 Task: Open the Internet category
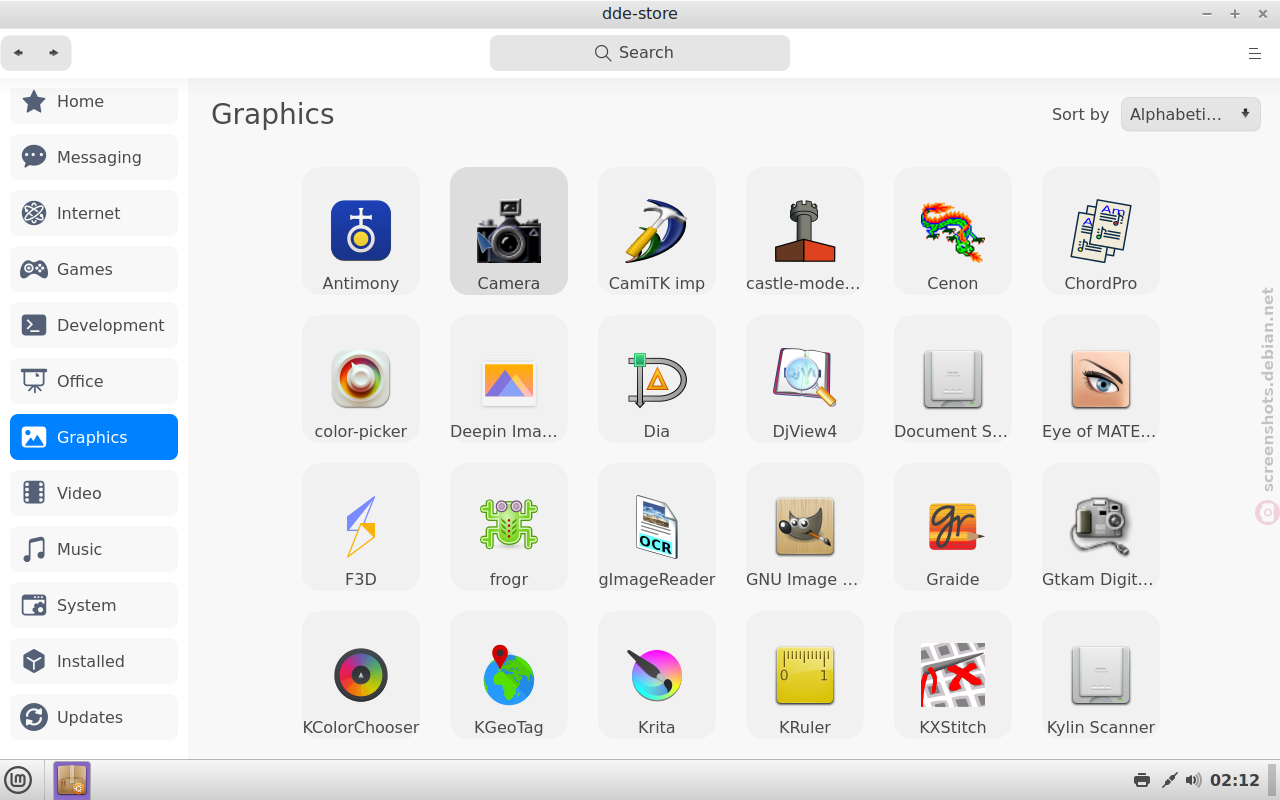pyautogui.click(x=94, y=213)
